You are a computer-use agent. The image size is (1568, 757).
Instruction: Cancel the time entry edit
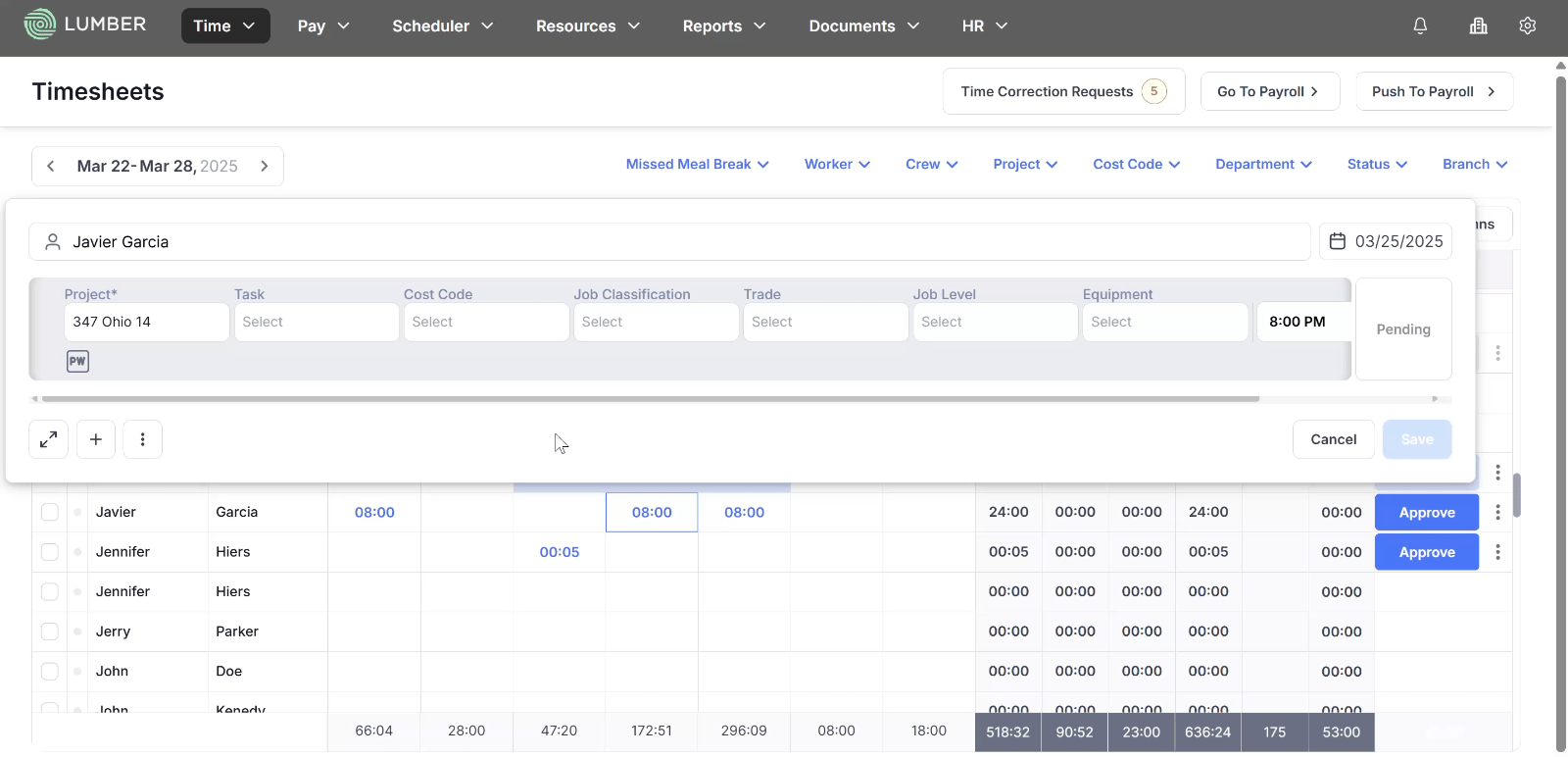tap(1334, 439)
